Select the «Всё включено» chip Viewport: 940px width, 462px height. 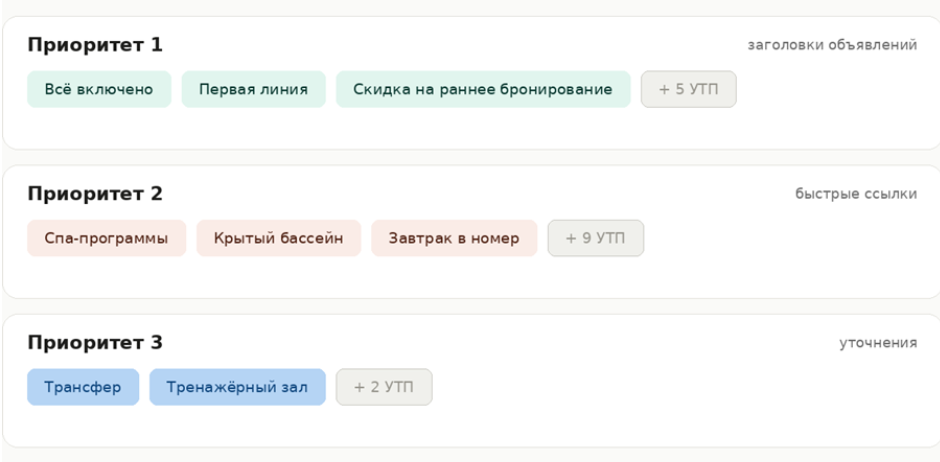[x=99, y=89]
